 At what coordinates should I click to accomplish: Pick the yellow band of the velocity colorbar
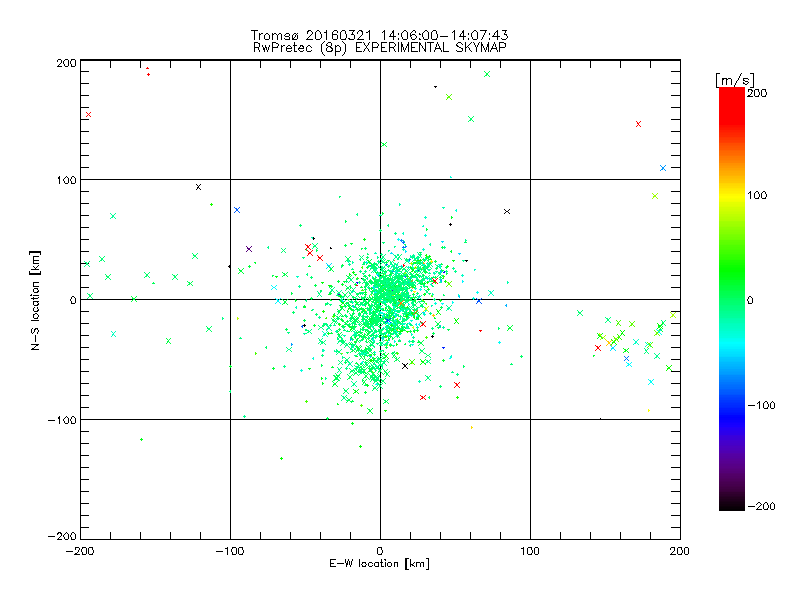[x=732, y=196]
